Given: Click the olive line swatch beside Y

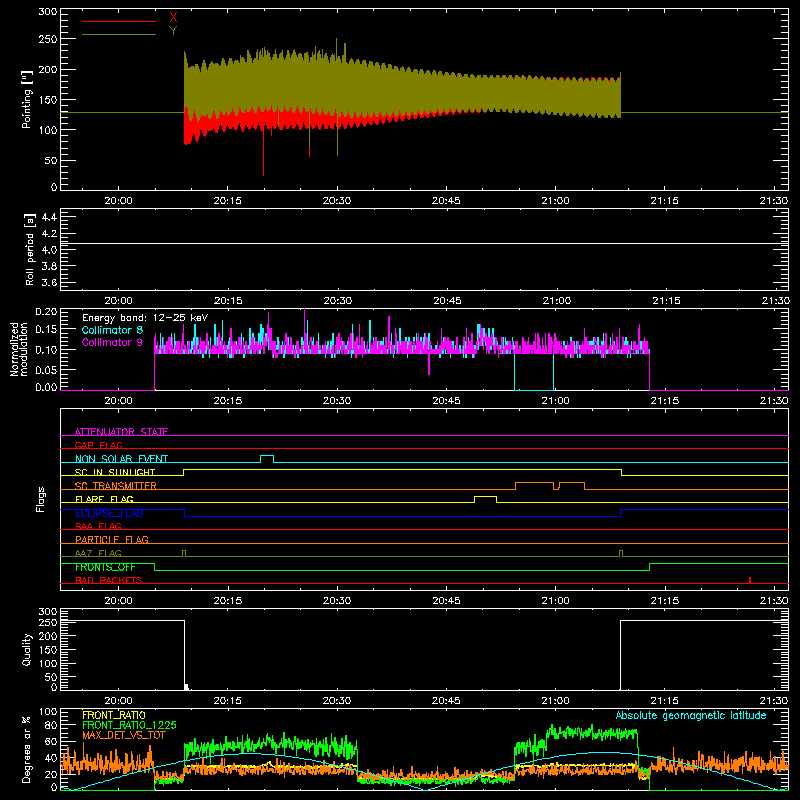Looking at the screenshot, I should 119,34.
